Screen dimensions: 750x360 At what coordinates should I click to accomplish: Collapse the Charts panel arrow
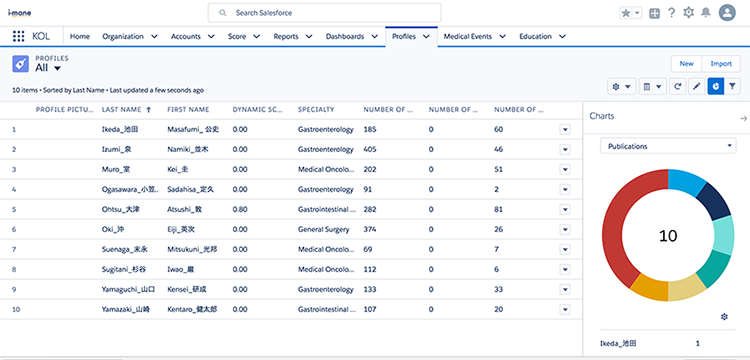coord(743,118)
